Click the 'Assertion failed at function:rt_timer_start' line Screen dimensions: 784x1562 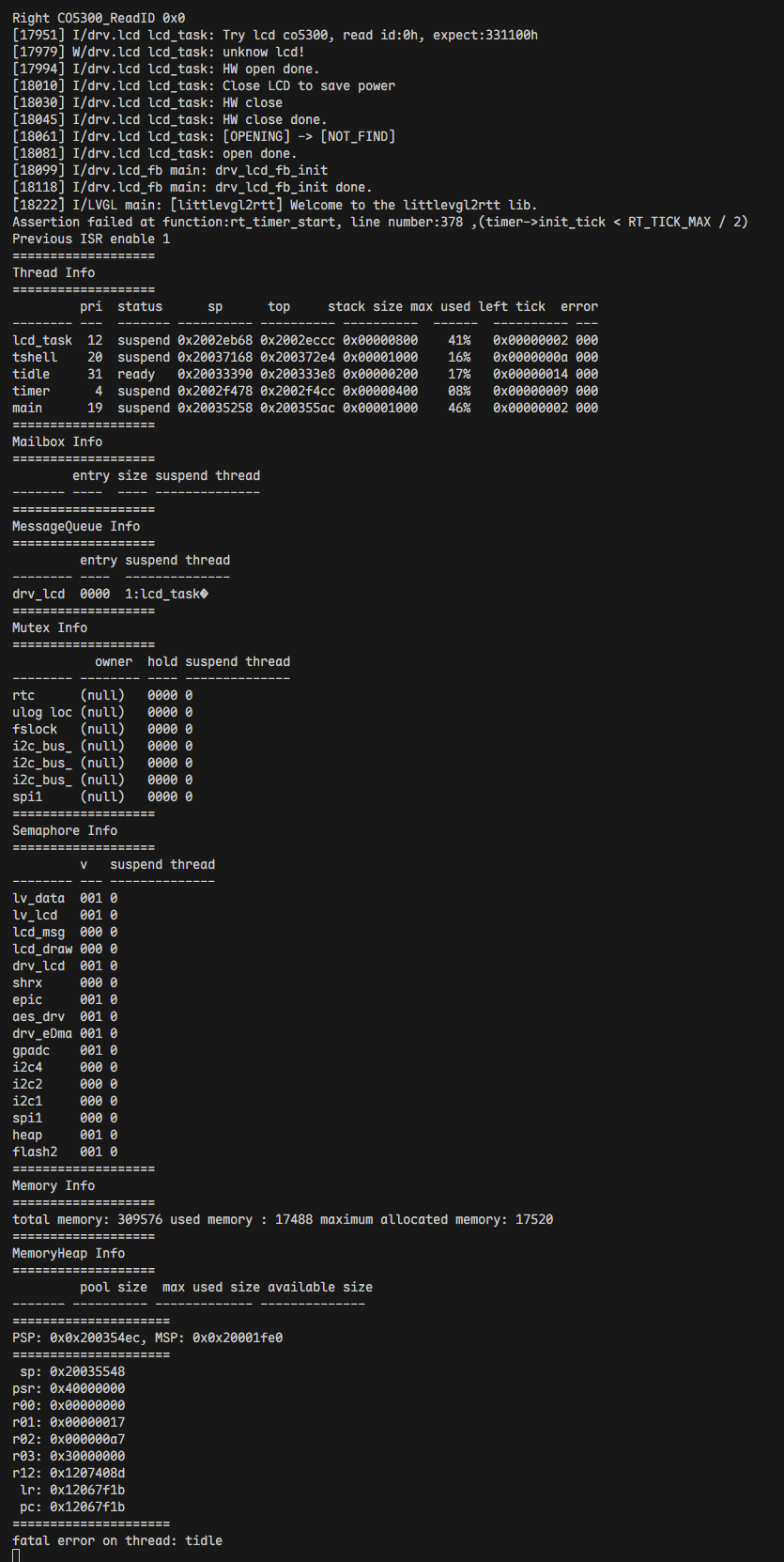click(379, 222)
